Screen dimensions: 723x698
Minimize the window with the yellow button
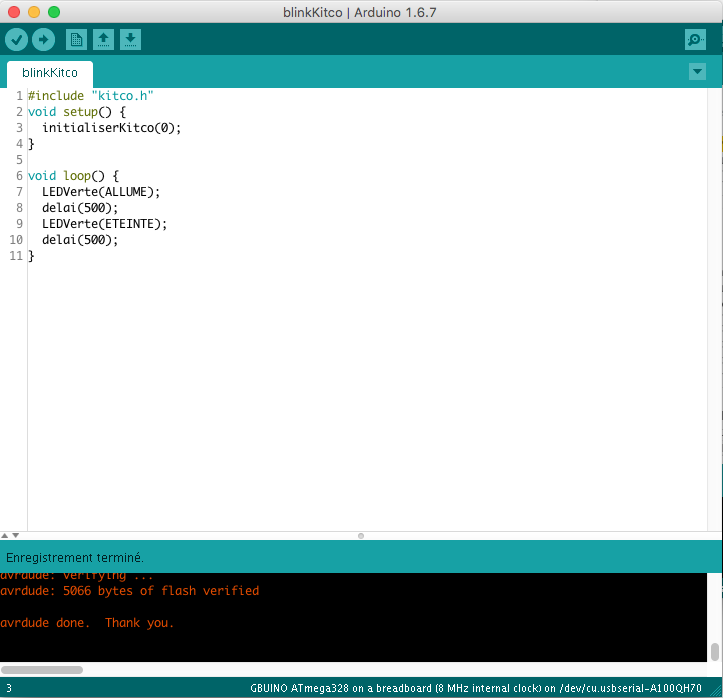34,12
